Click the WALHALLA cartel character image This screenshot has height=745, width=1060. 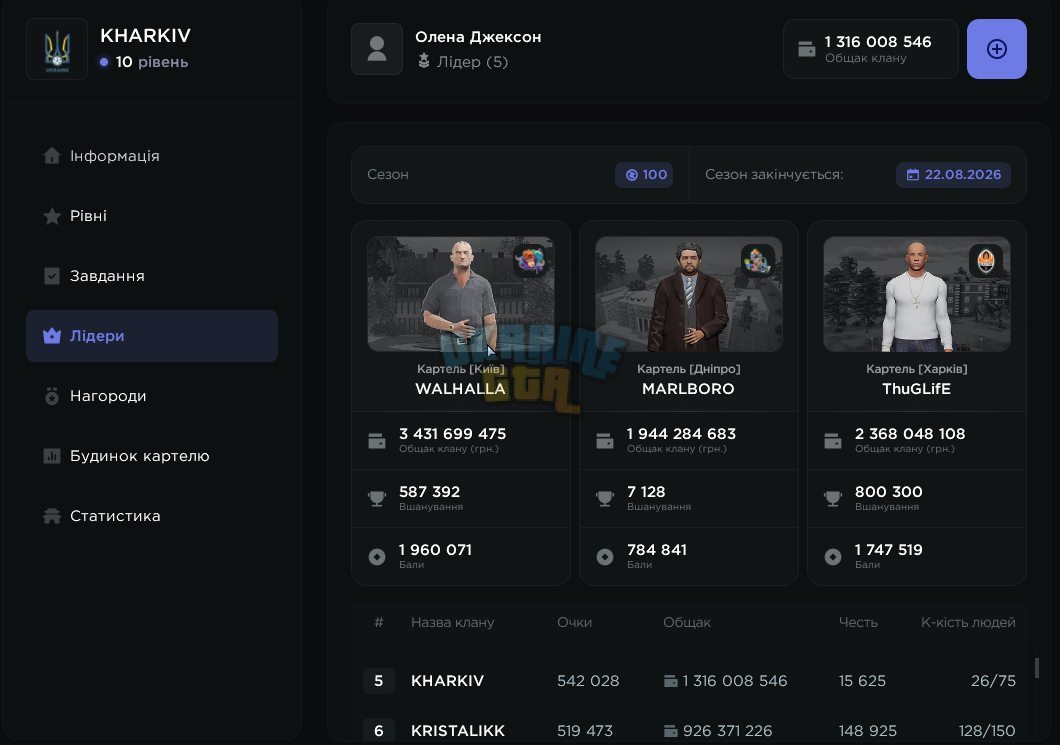(x=461, y=294)
